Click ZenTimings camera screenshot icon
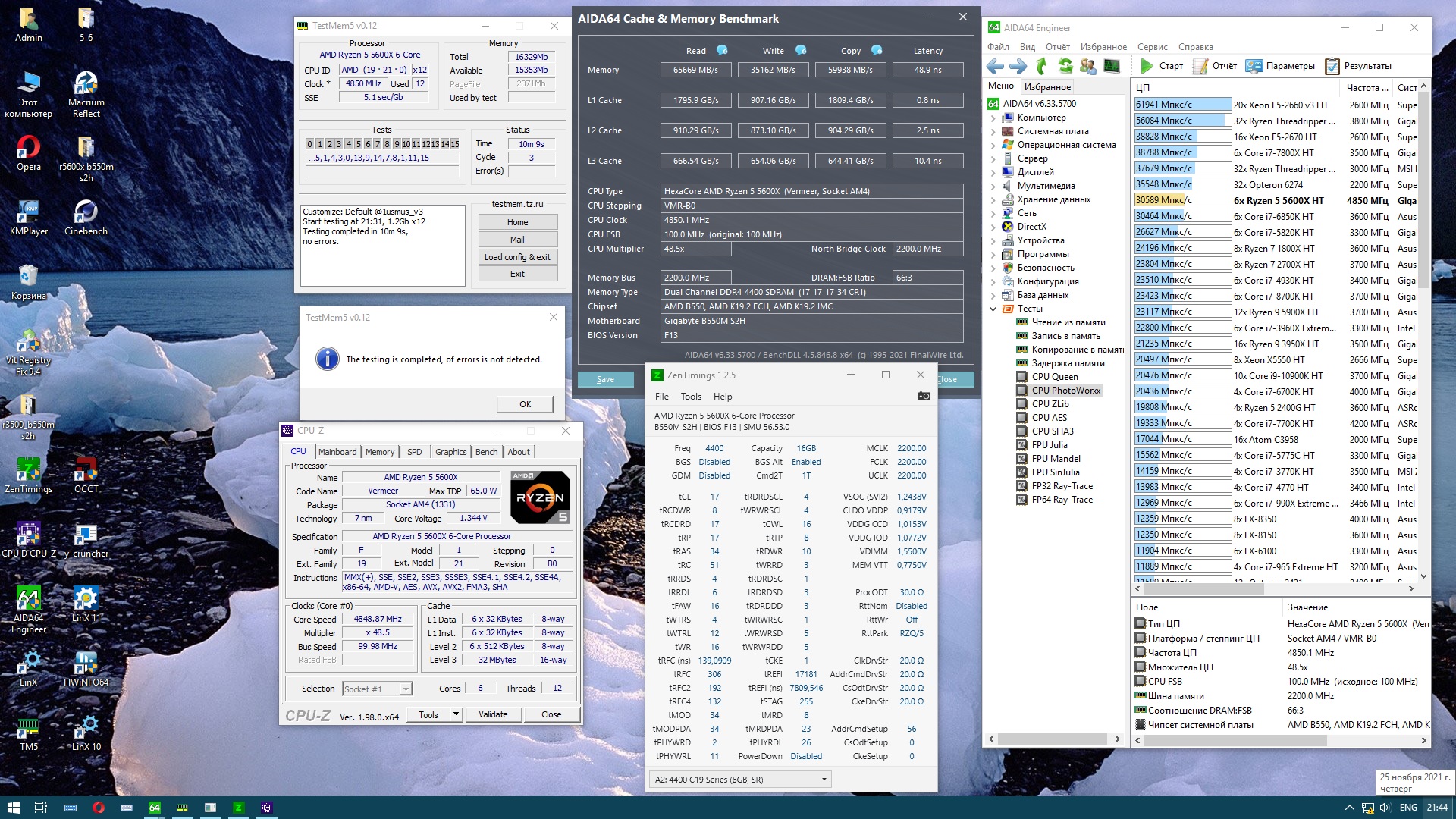Viewport: 1456px width, 819px height. 924,396
